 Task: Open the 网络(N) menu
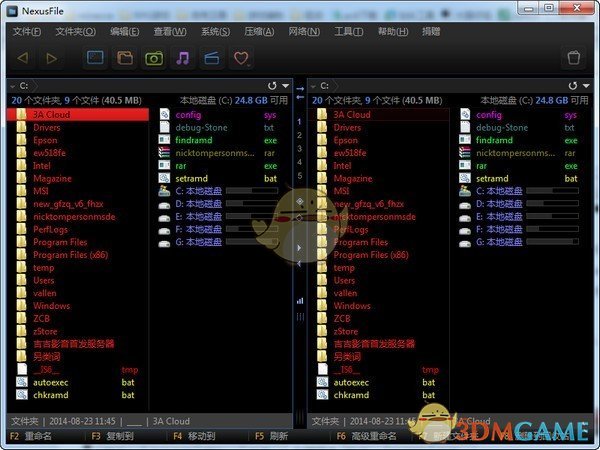(304, 32)
